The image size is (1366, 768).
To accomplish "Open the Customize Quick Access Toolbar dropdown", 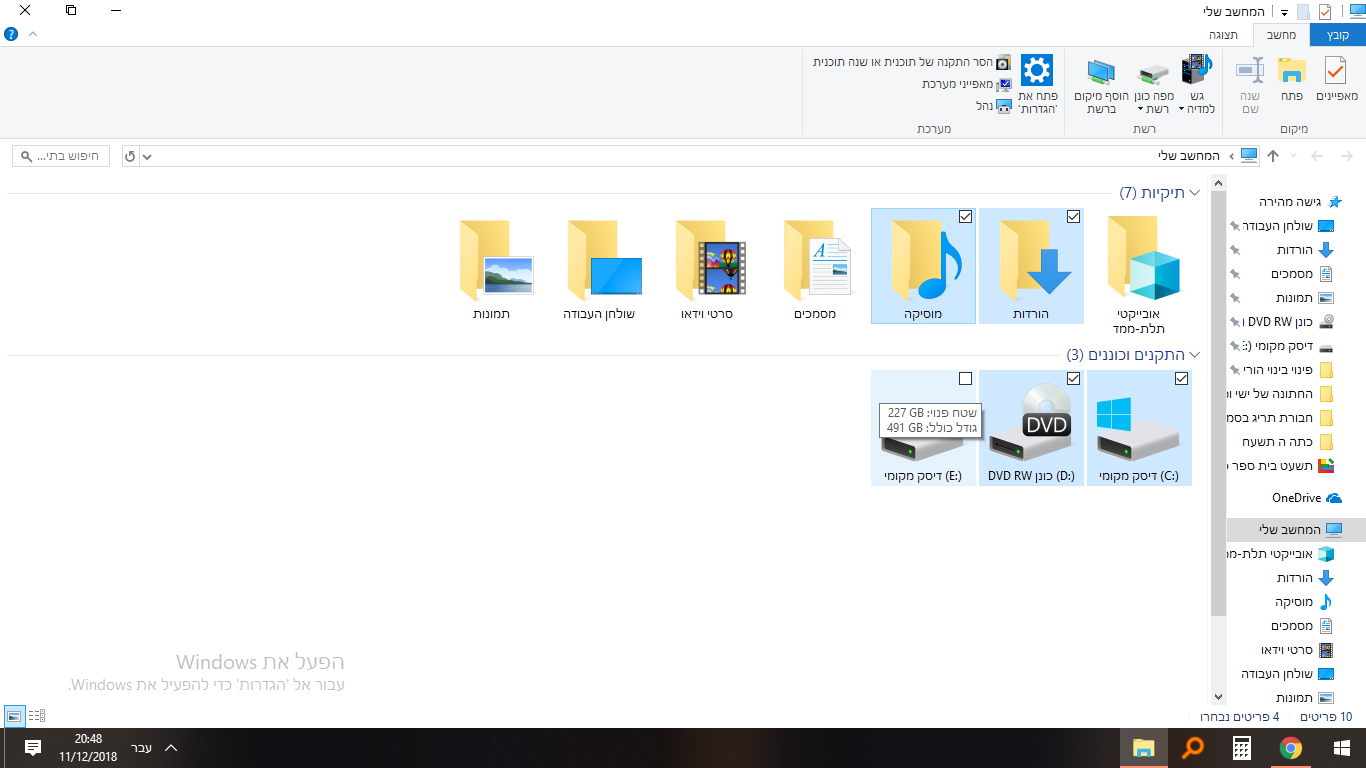I will pyautogui.click(x=1284, y=13).
